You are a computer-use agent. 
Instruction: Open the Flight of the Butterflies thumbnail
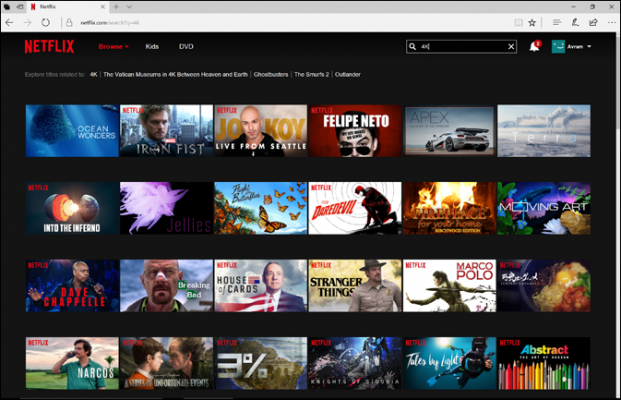pyautogui.click(x=261, y=208)
